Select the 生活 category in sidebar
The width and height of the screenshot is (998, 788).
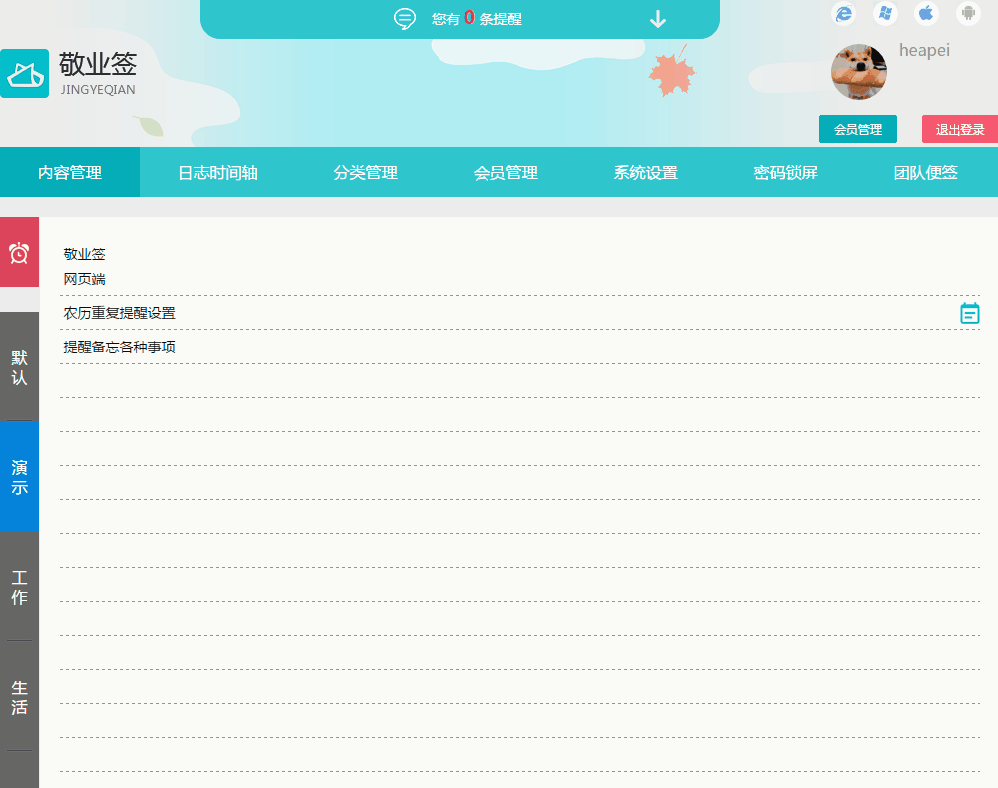(19, 697)
